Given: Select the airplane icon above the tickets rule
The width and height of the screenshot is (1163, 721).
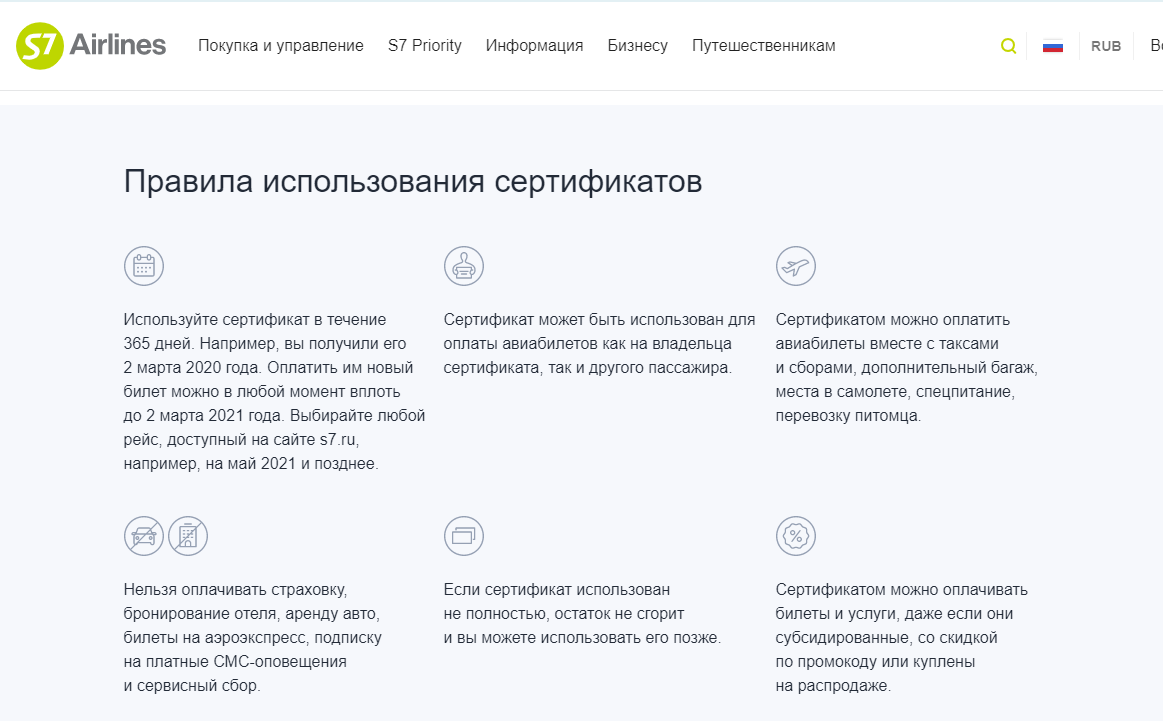Looking at the screenshot, I should (796, 266).
